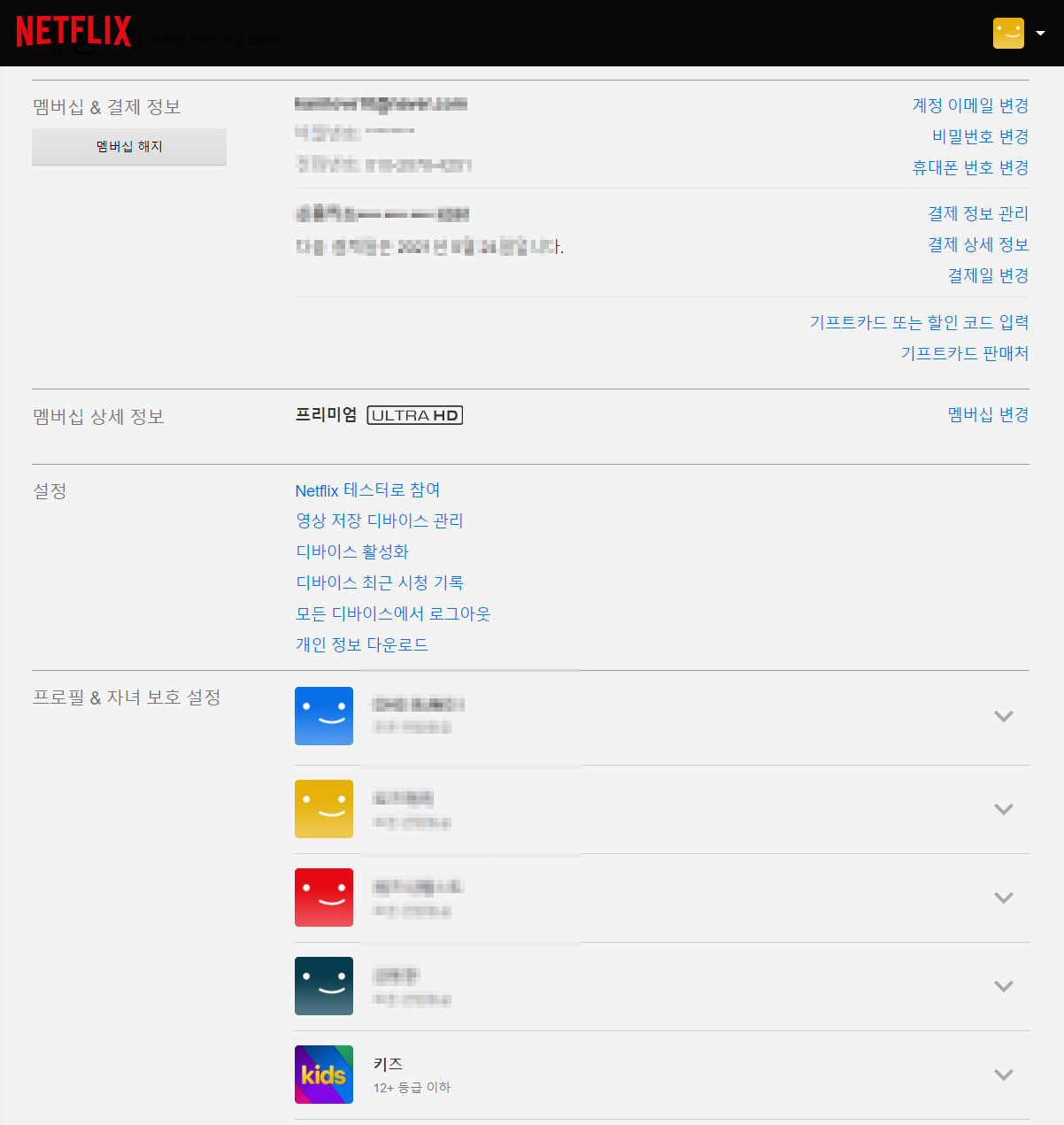Open the yellow profile avatar menu in header

click(x=1008, y=33)
